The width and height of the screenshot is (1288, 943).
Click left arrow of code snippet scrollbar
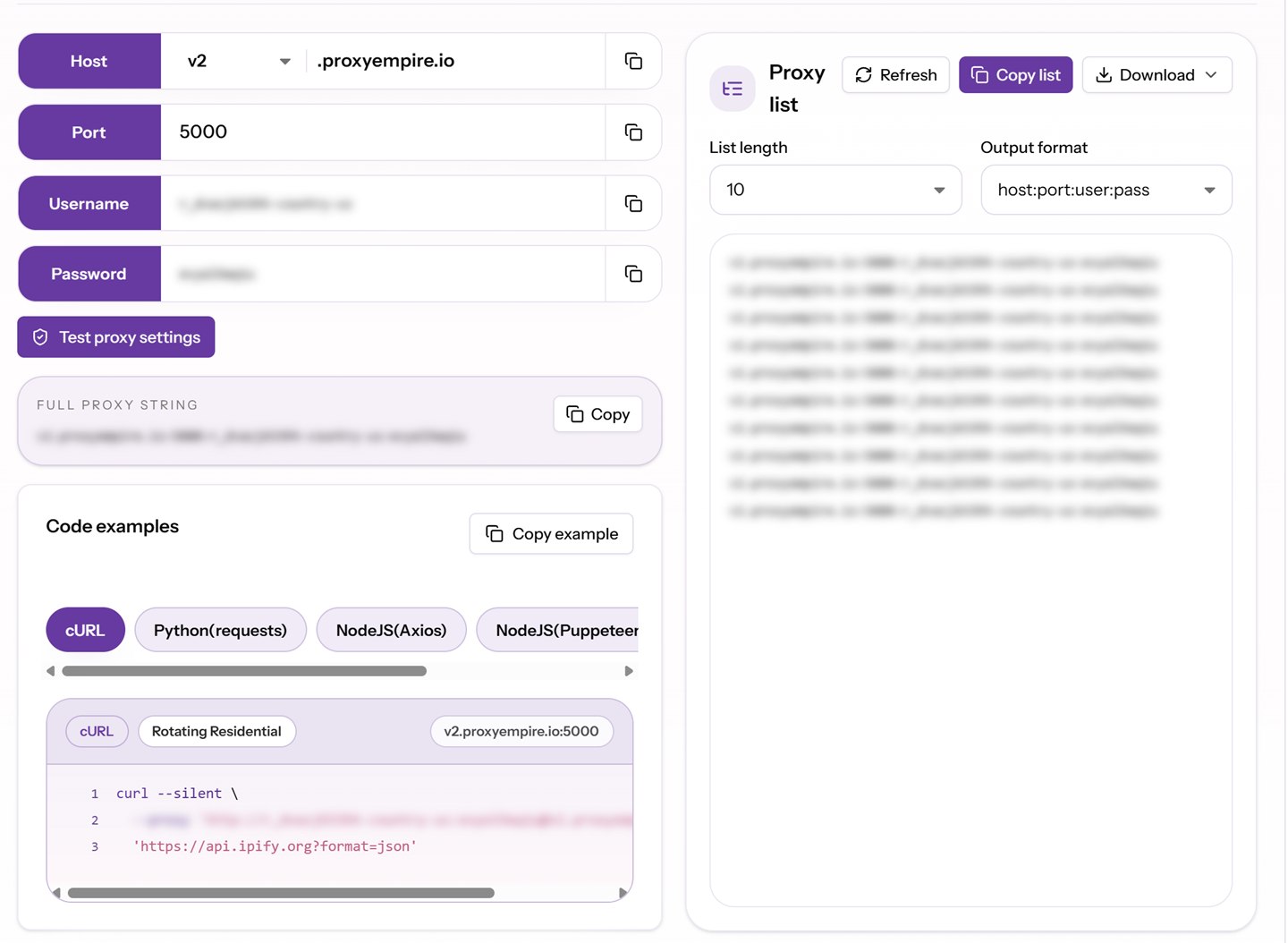[x=56, y=893]
